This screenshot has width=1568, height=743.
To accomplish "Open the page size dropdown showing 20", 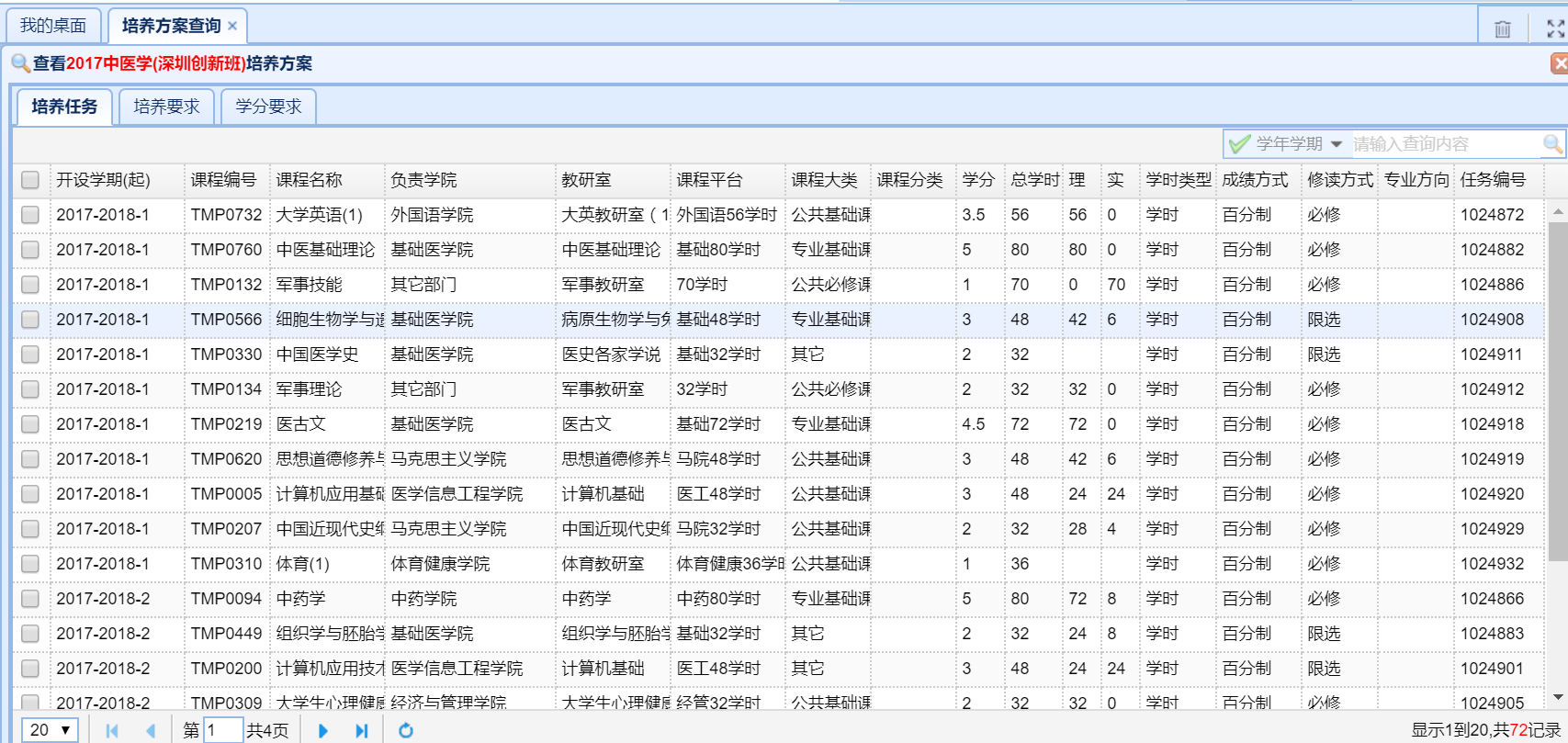I will click(x=50, y=730).
